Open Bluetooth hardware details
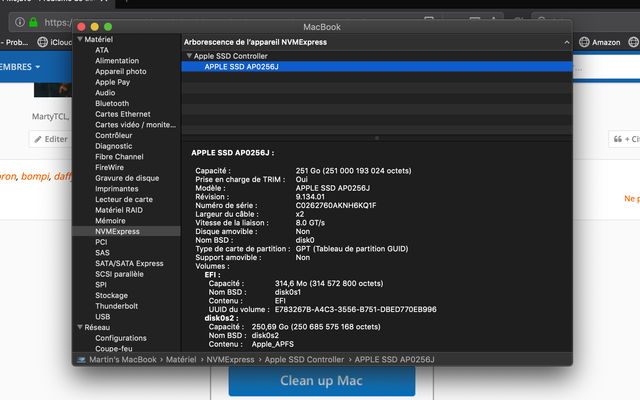 click(x=112, y=103)
